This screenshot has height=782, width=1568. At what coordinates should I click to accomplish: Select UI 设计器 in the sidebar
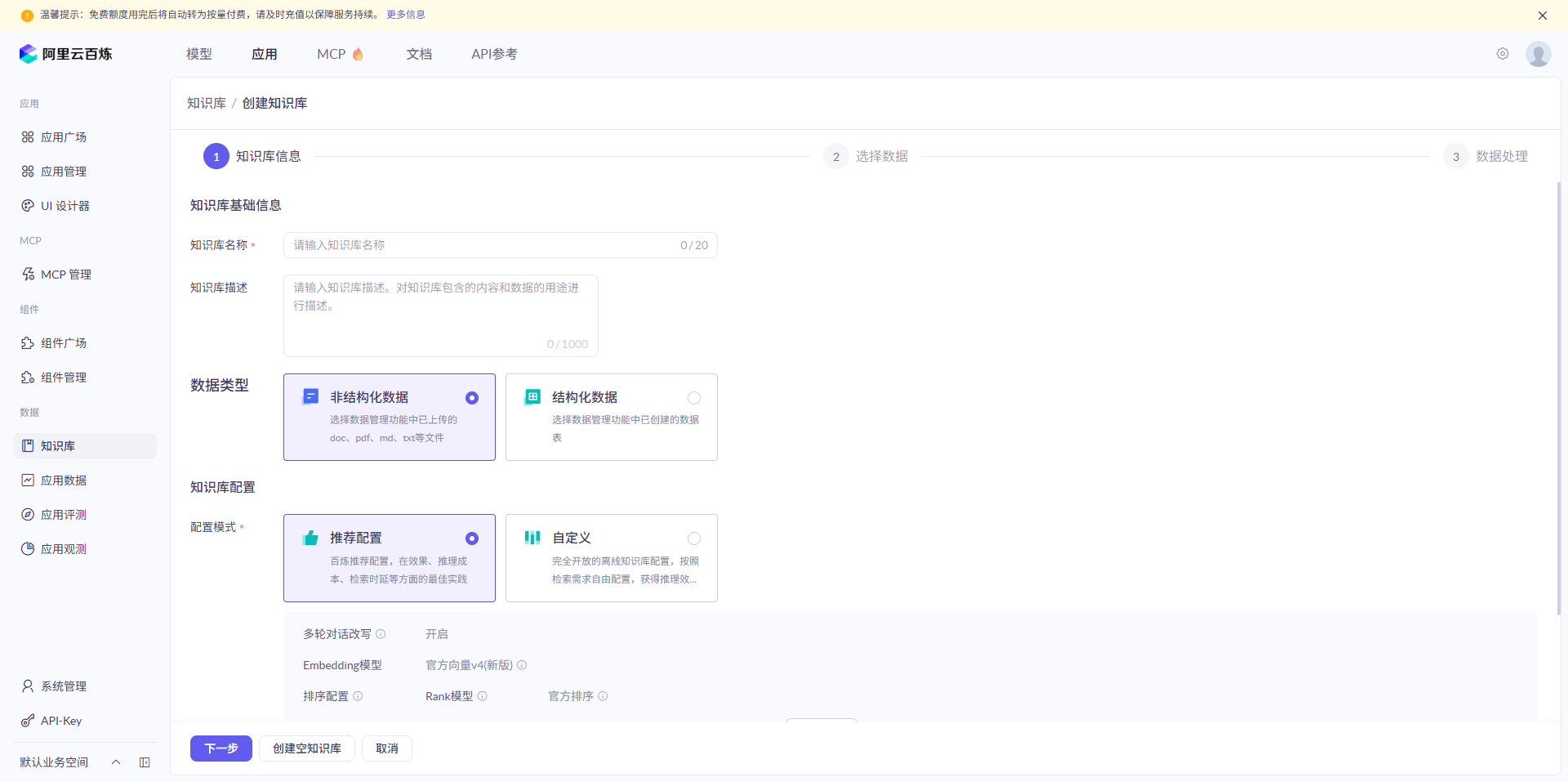(x=65, y=205)
